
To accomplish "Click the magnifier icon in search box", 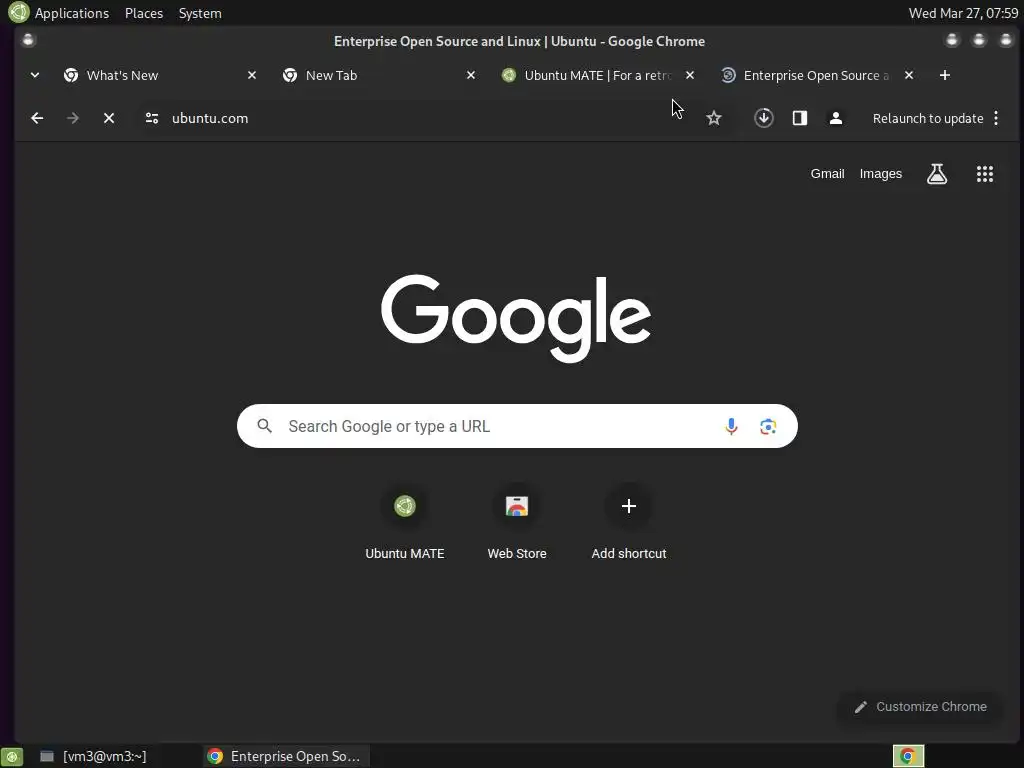I will (264, 426).
